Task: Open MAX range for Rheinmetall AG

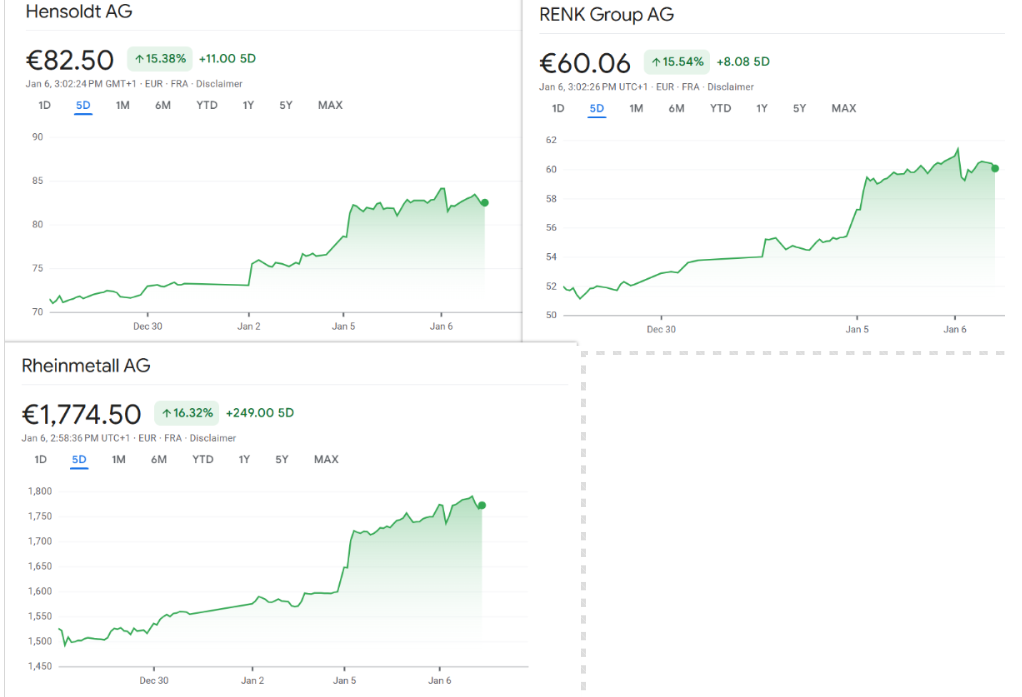Action: tap(326, 459)
